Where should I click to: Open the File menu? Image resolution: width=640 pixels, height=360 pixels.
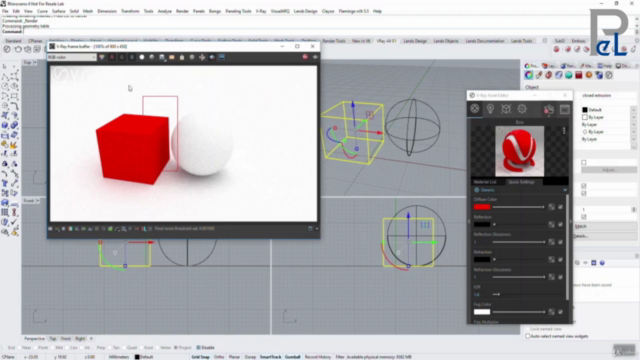(x=5, y=11)
